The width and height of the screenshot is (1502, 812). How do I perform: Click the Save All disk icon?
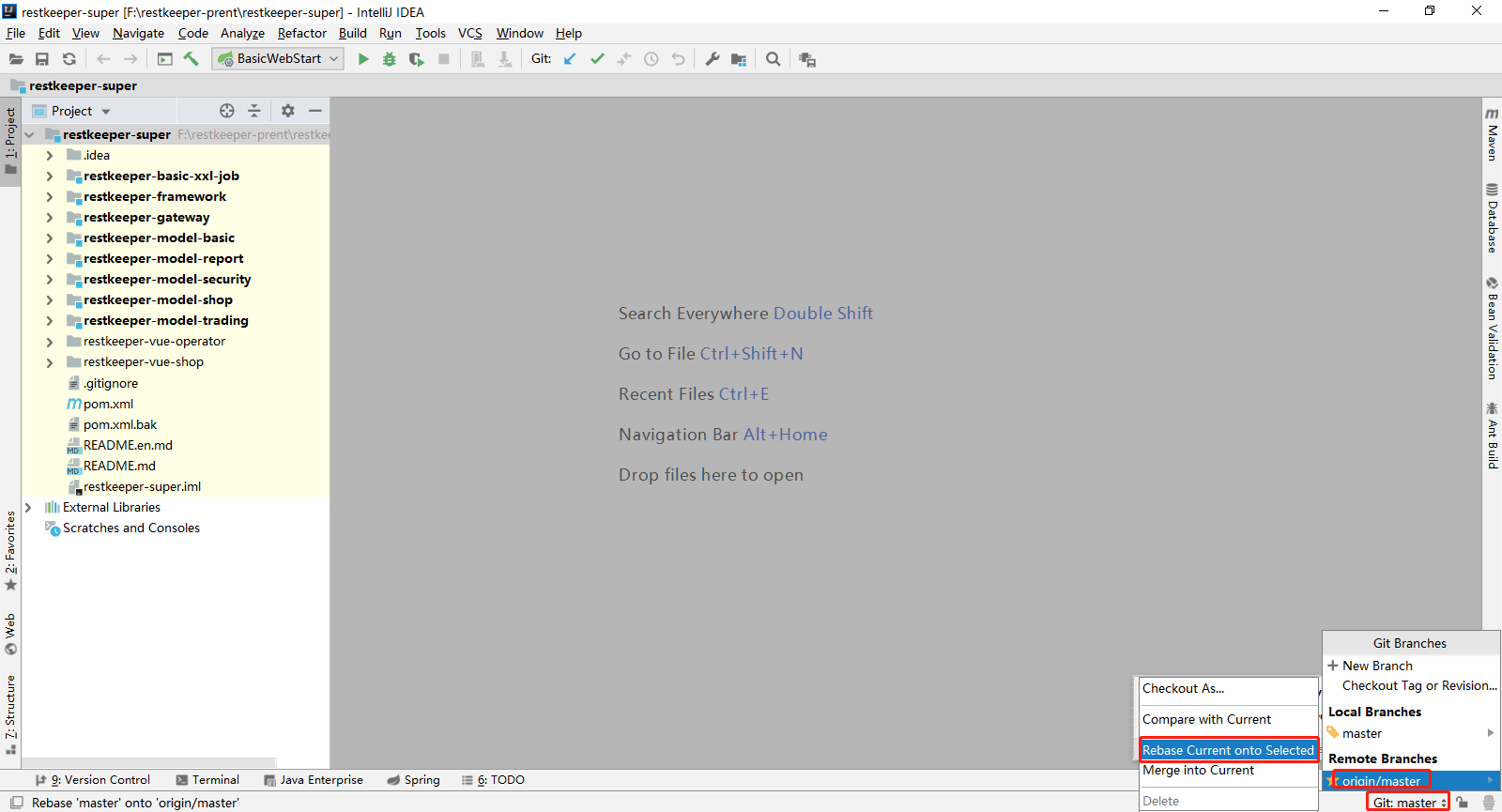pyautogui.click(x=42, y=59)
